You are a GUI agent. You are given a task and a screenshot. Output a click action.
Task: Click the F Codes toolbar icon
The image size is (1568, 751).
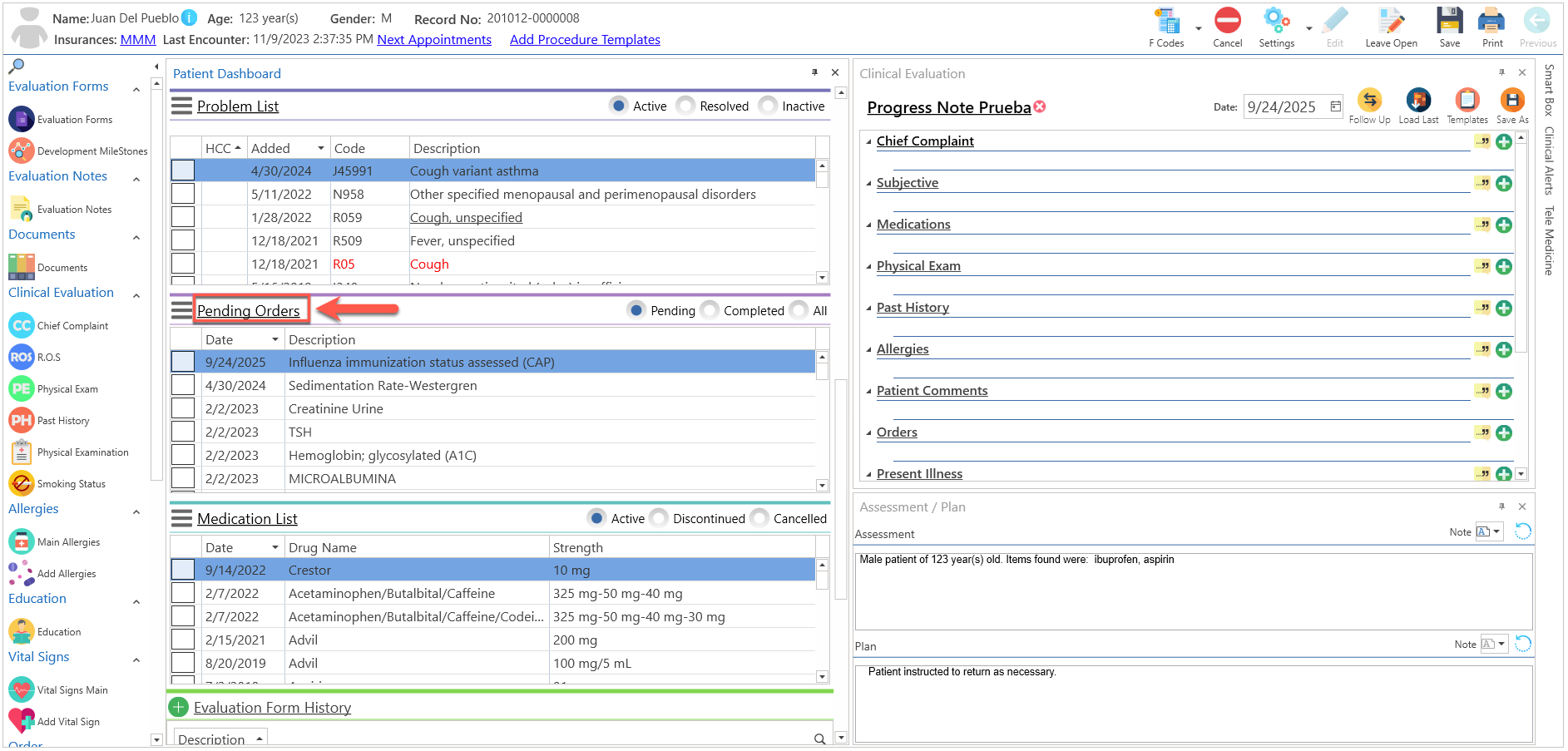pos(1166,21)
